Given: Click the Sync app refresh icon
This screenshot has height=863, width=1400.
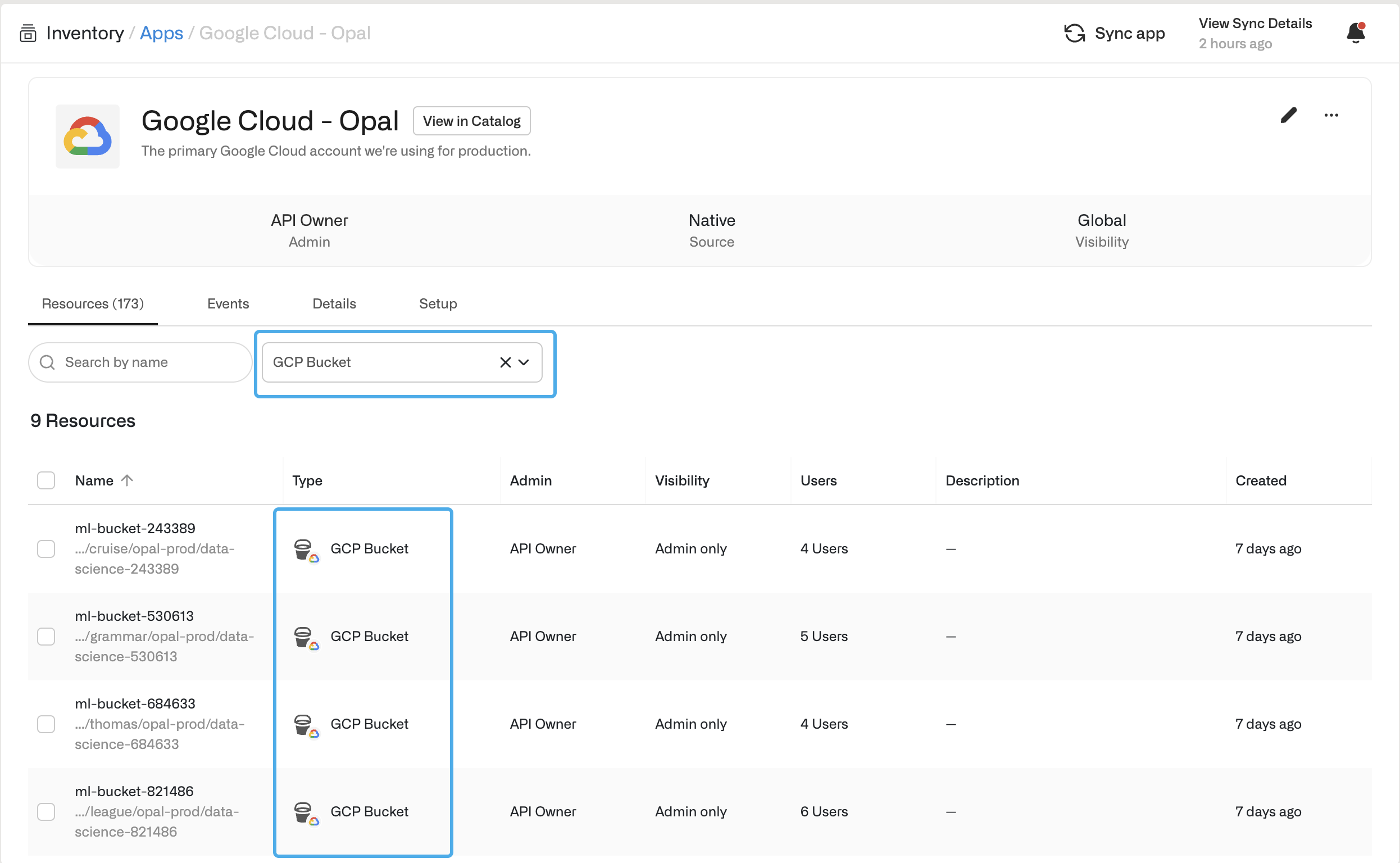Looking at the screenshot, I should pos(1074,33).
